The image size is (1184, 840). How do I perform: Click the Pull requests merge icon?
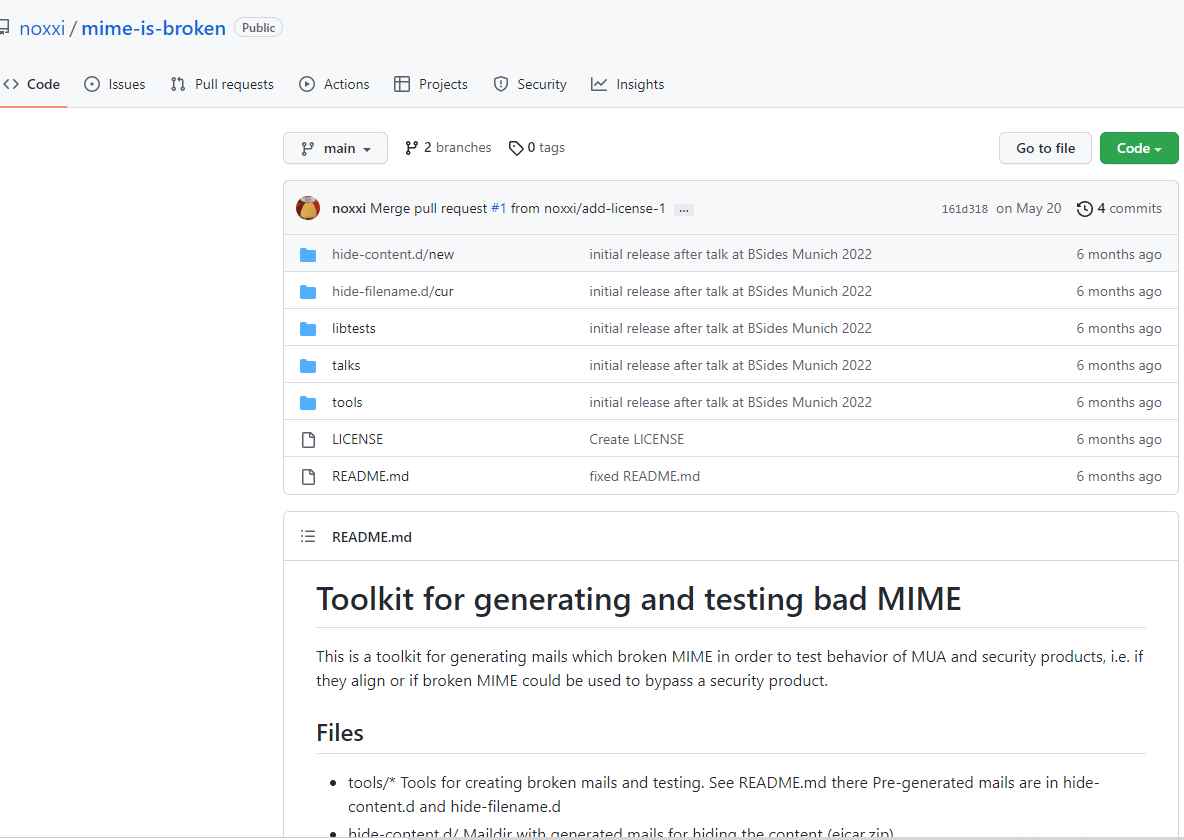click(x=178, y=84)
